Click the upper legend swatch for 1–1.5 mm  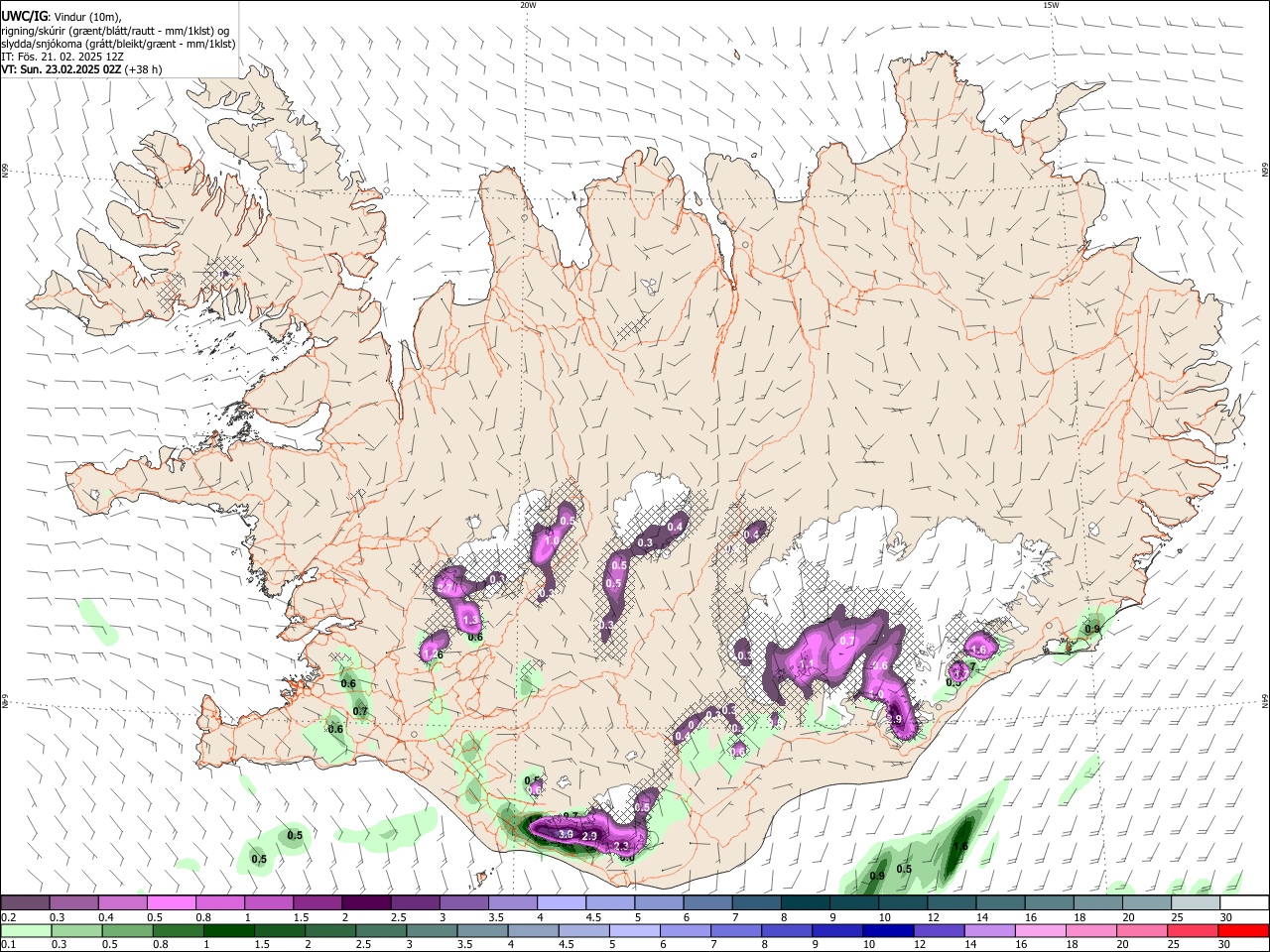tap(268, 903)
